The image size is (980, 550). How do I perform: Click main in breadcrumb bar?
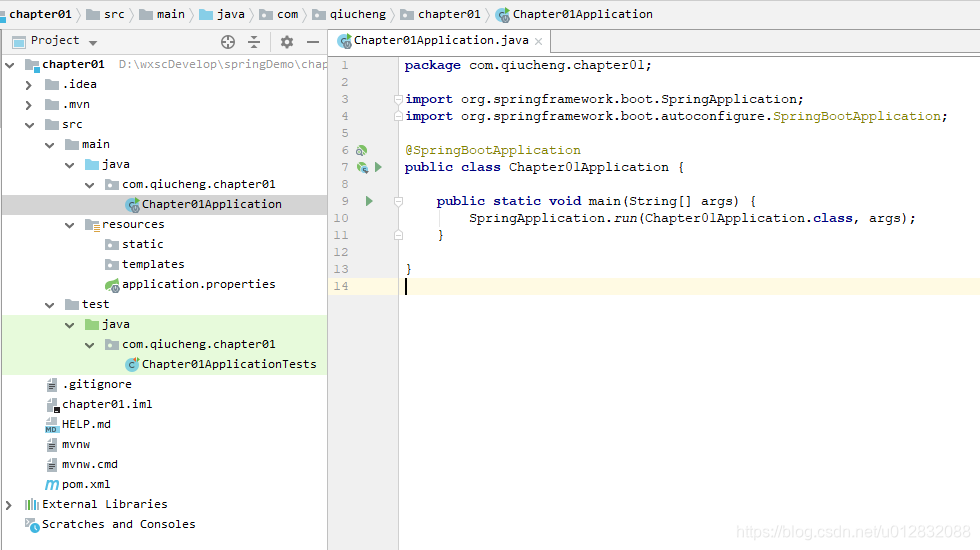[x=171, y=14]
